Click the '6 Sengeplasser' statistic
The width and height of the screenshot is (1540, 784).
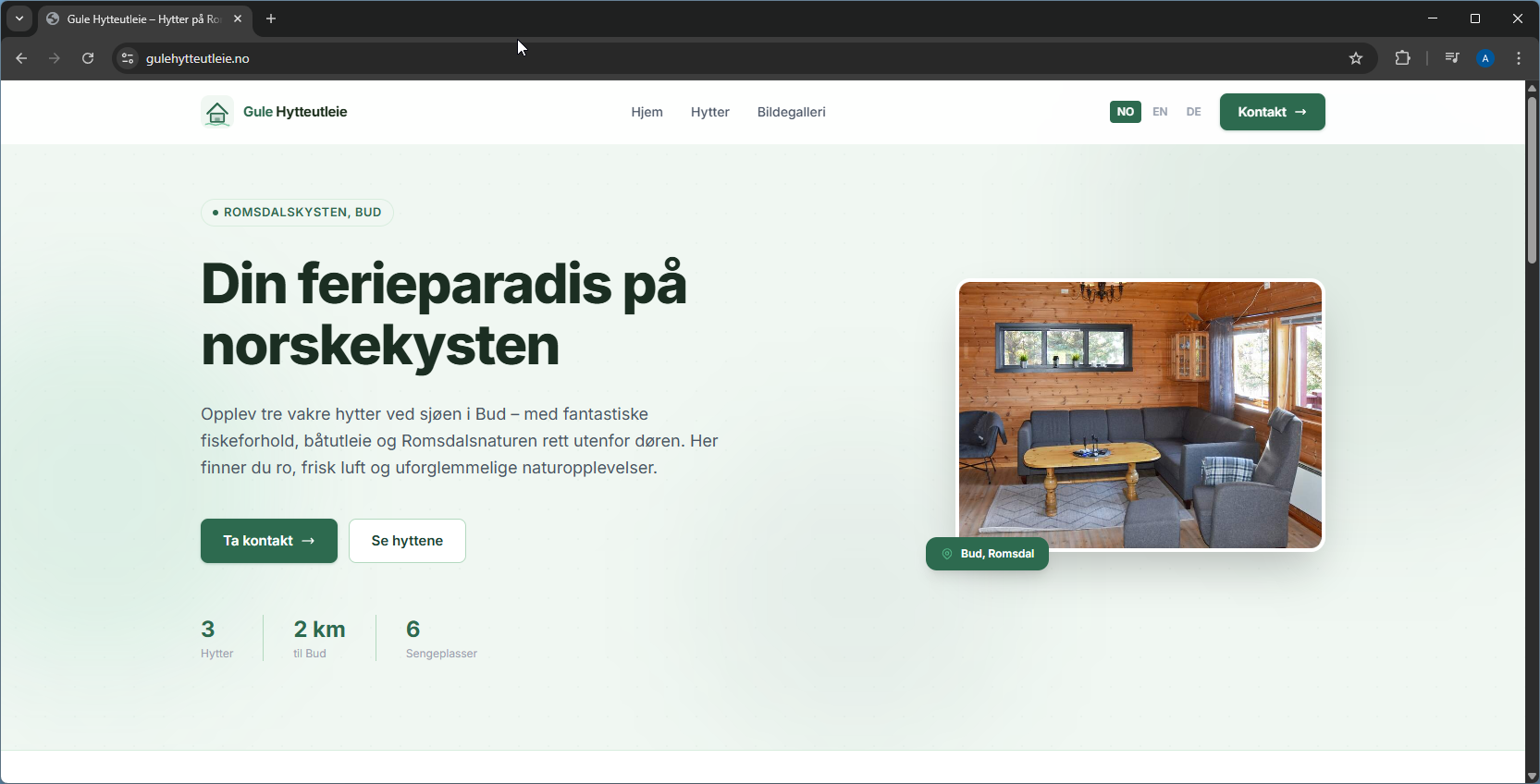(x=441, y=638)
